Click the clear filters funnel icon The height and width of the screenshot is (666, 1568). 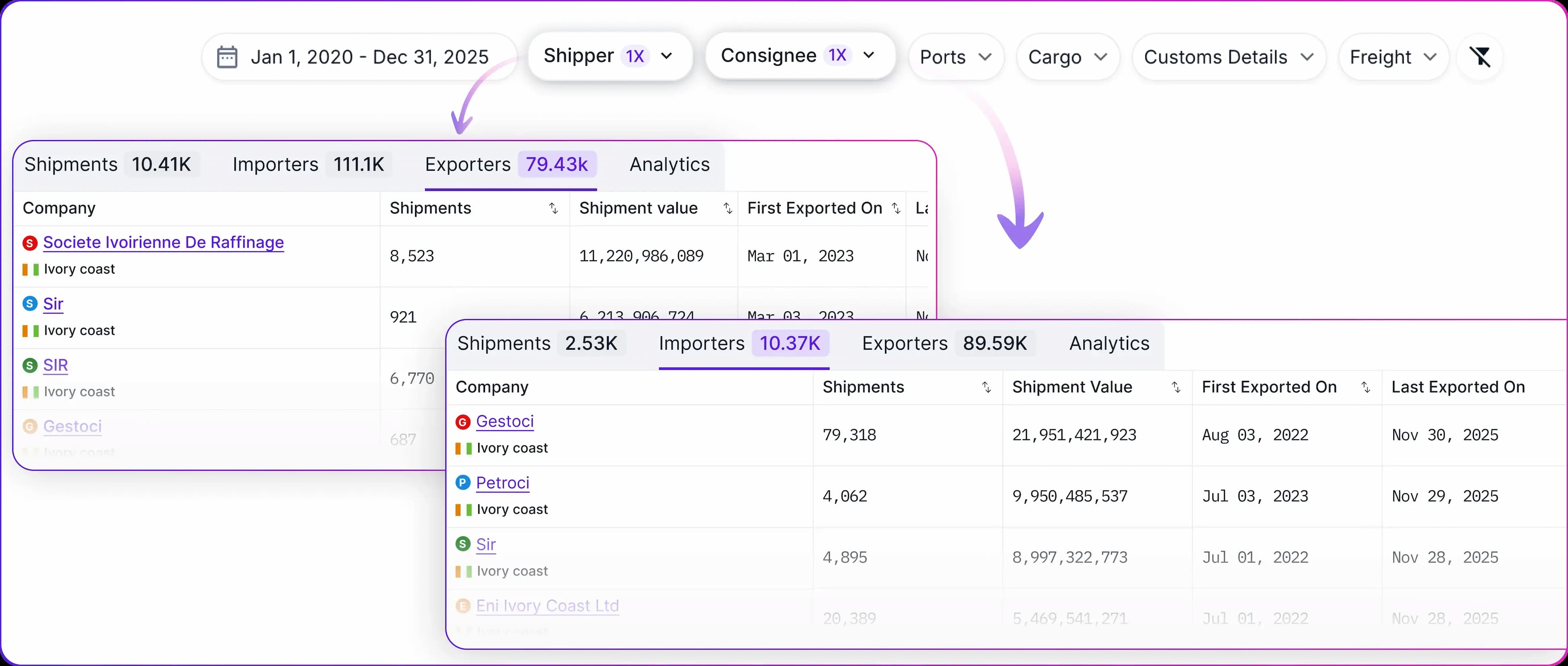click(x=1480, y=57)
